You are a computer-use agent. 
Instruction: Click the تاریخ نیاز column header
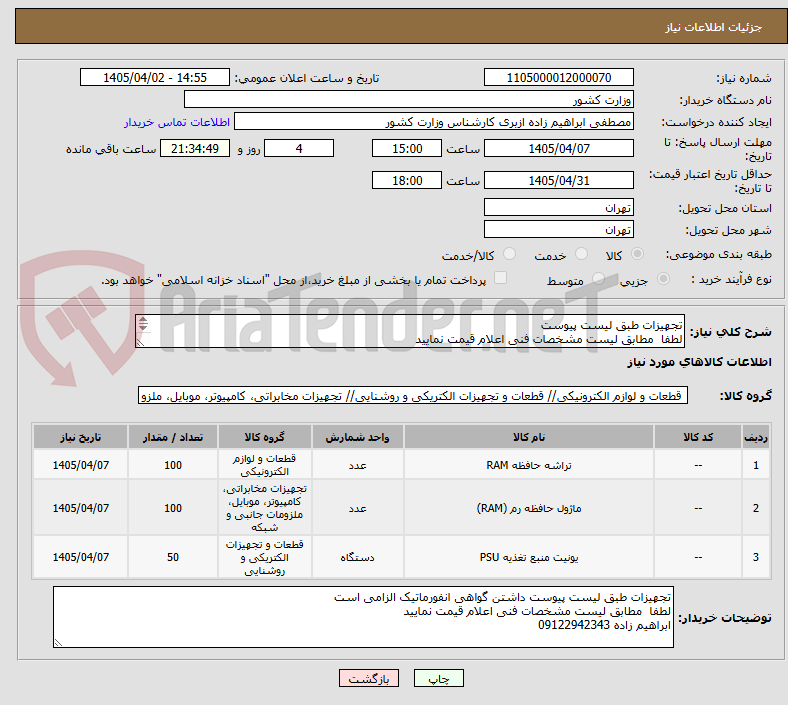[x=80, y=437]
